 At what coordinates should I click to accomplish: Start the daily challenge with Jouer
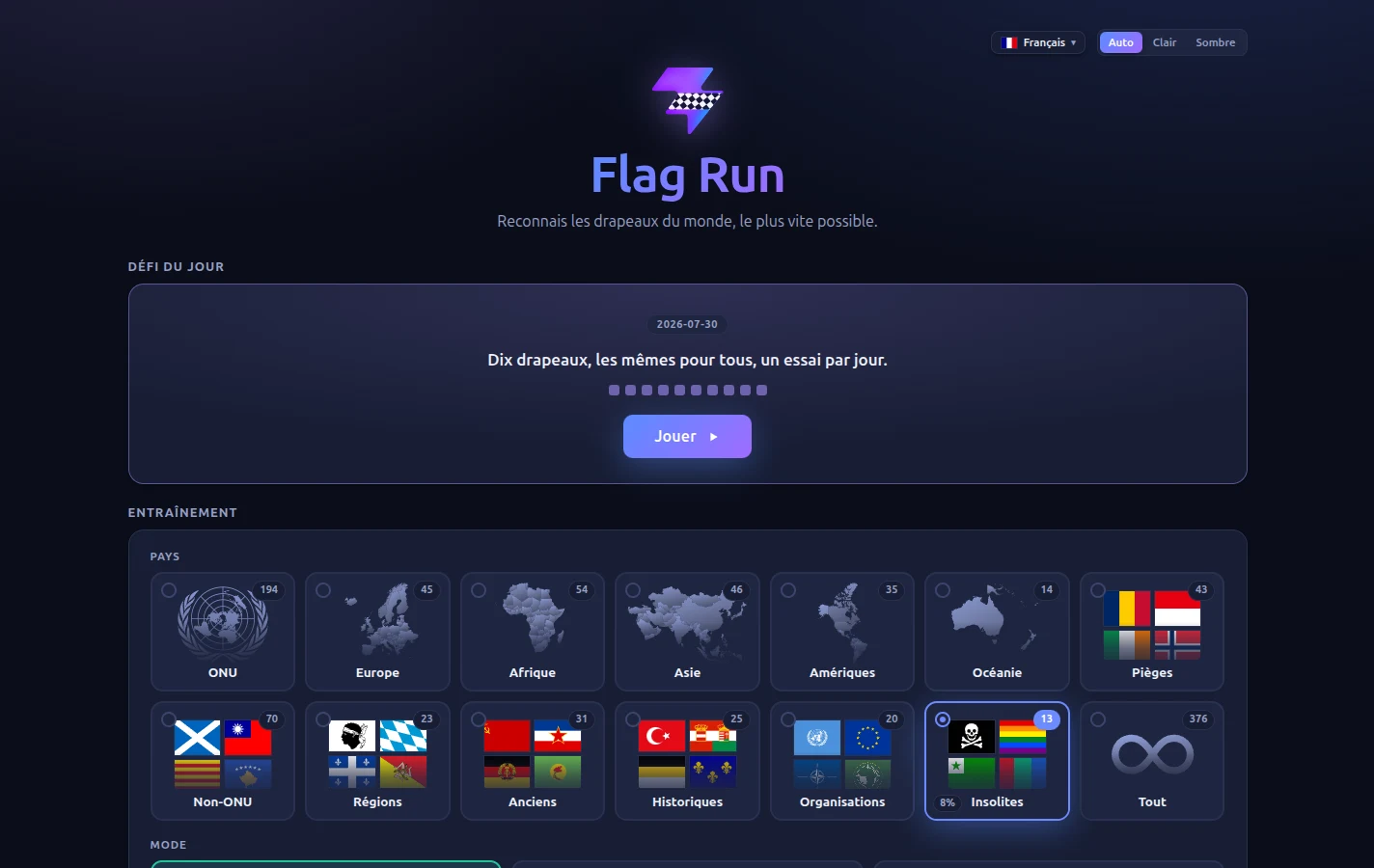point(687,436)
